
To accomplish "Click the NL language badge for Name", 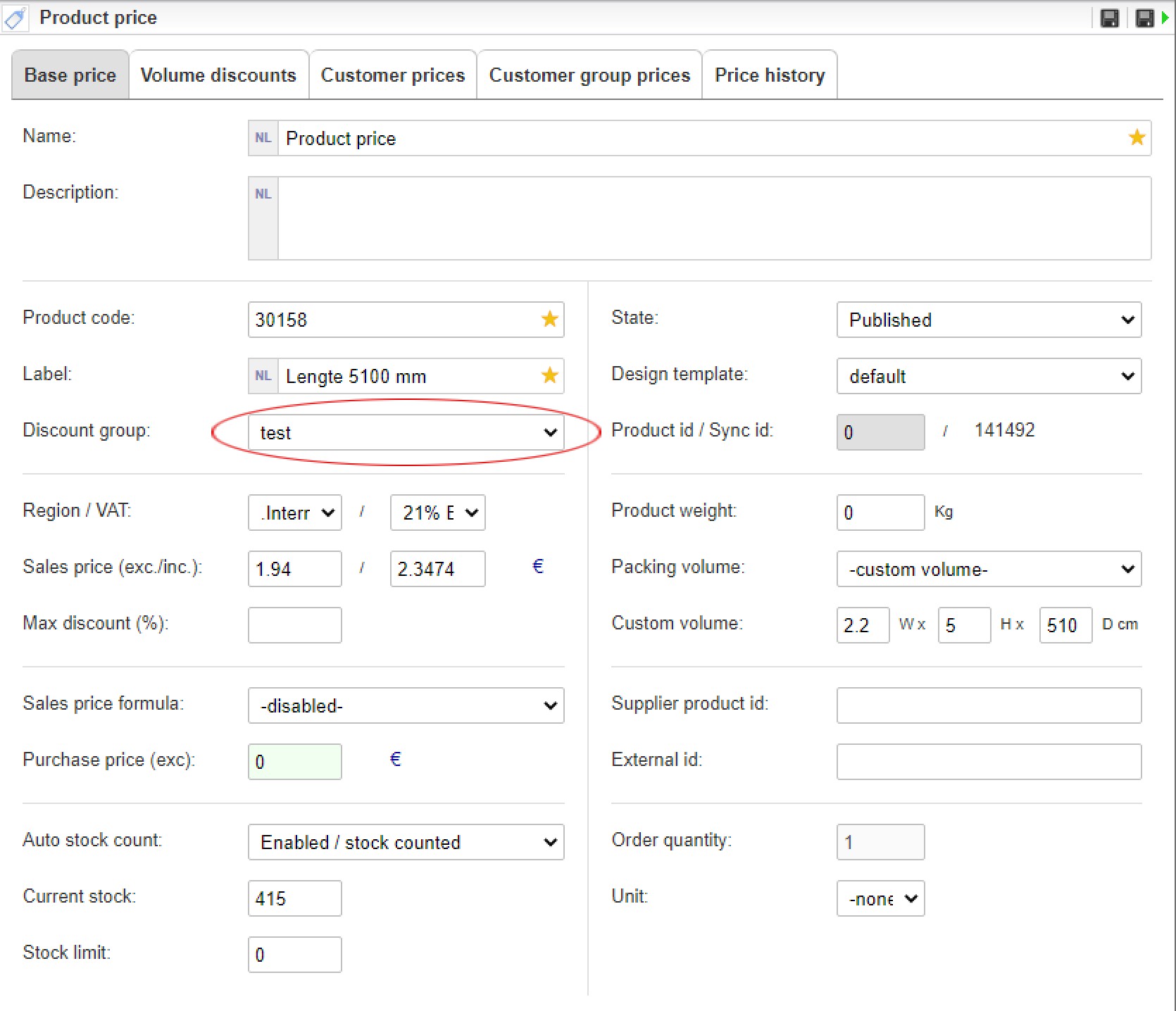I will coord(263,138).
